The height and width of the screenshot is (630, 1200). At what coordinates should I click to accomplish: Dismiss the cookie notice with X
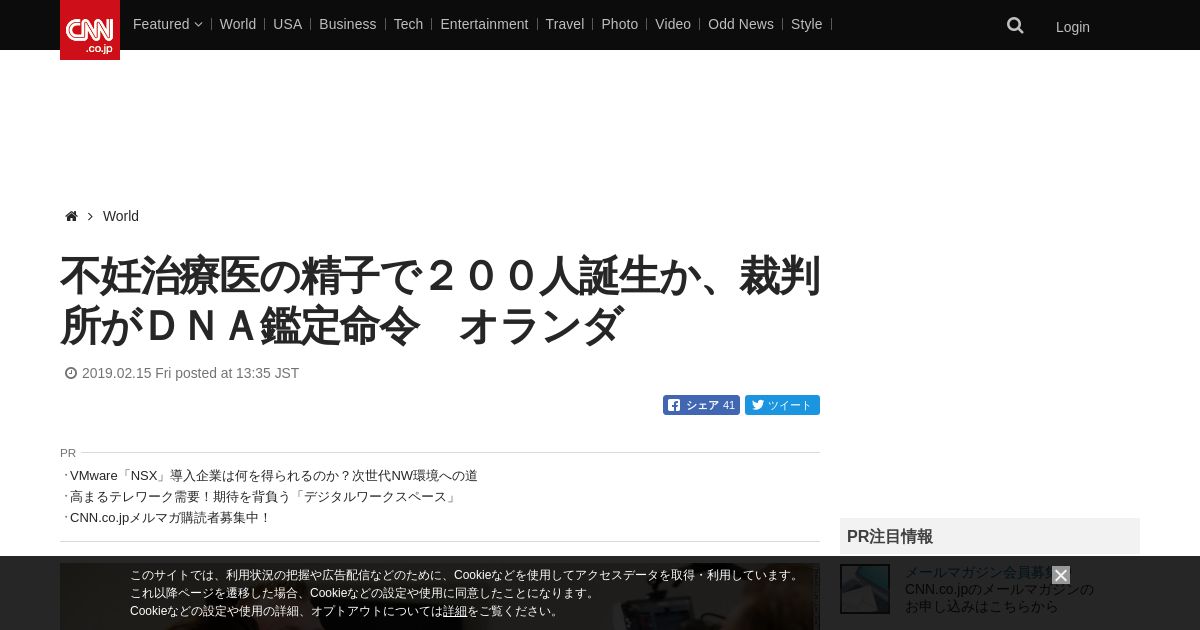click(1061, 575)
